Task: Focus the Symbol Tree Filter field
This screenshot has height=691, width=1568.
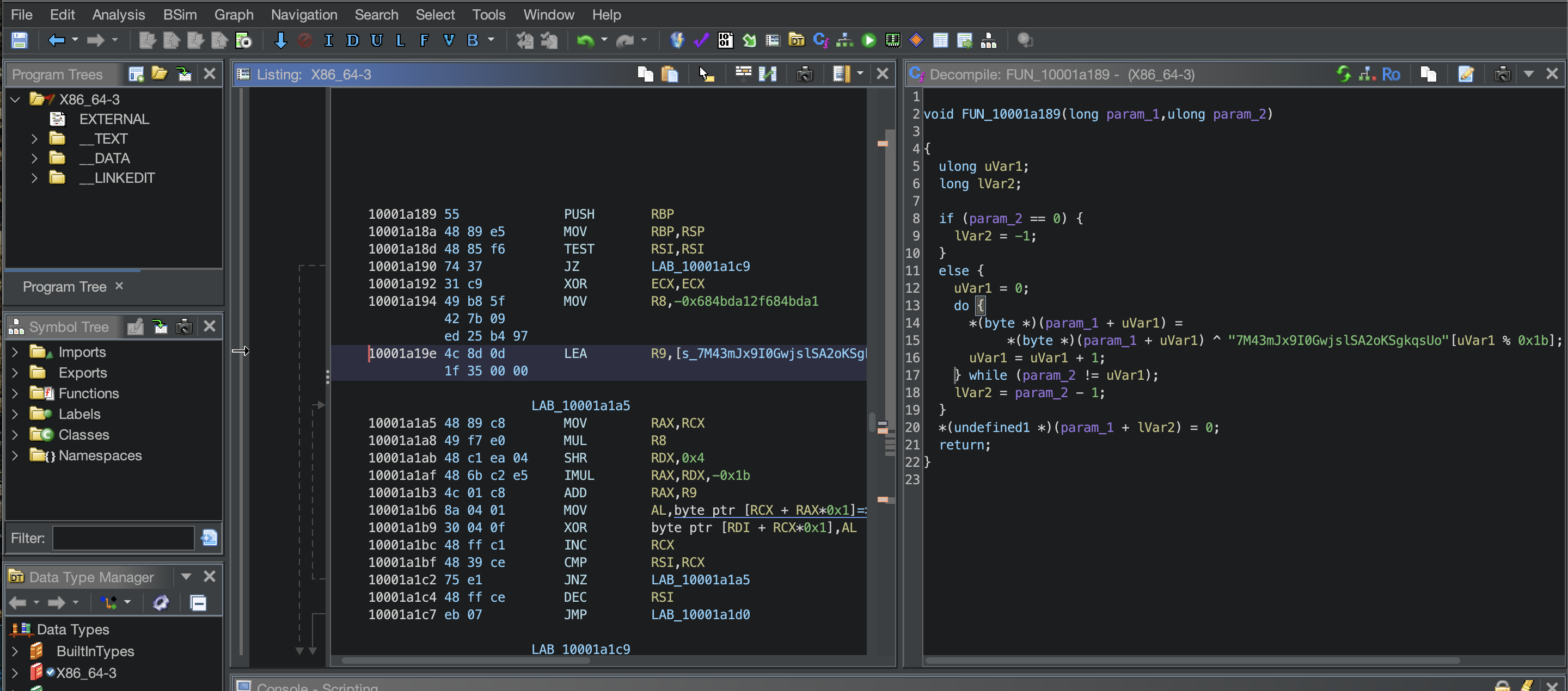Action: (124, 538)
